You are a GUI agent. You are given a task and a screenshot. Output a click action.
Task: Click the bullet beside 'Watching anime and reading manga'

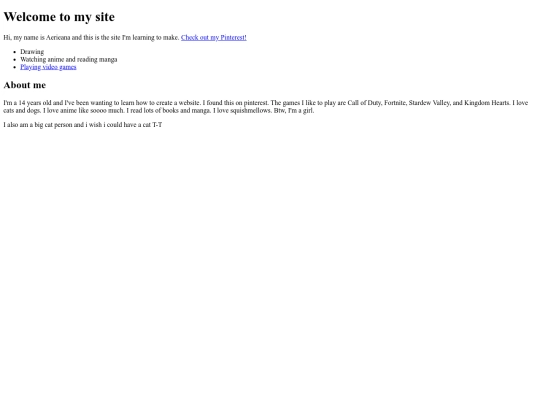(x=14, y=60)
